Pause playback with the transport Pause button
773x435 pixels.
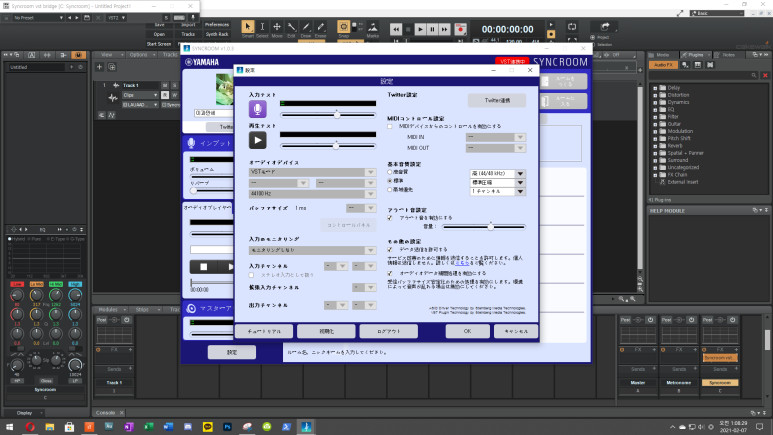[x=432, y=30]
